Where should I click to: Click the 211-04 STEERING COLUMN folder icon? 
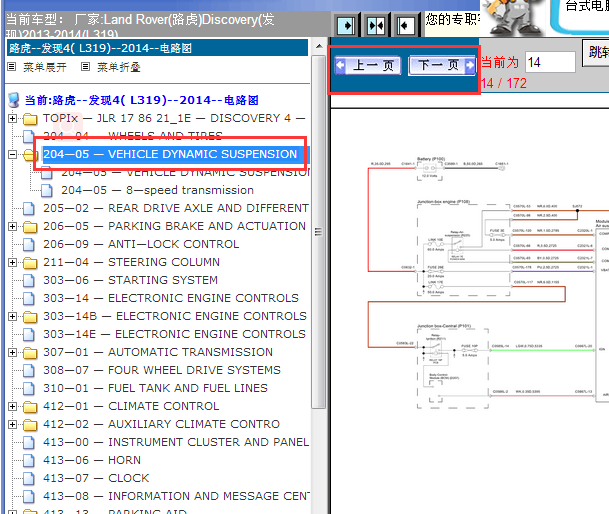30,263
